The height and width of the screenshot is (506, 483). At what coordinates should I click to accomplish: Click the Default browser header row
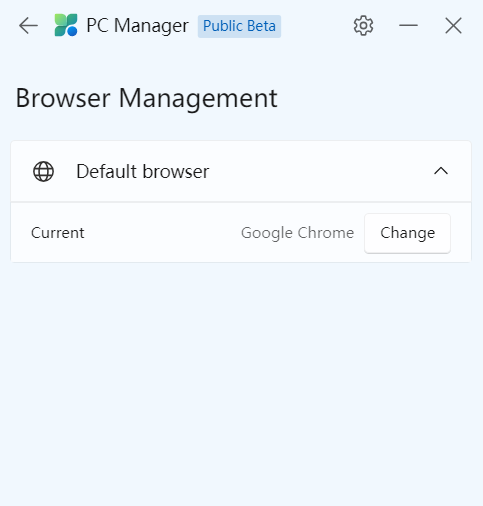(x=241, y=171)
